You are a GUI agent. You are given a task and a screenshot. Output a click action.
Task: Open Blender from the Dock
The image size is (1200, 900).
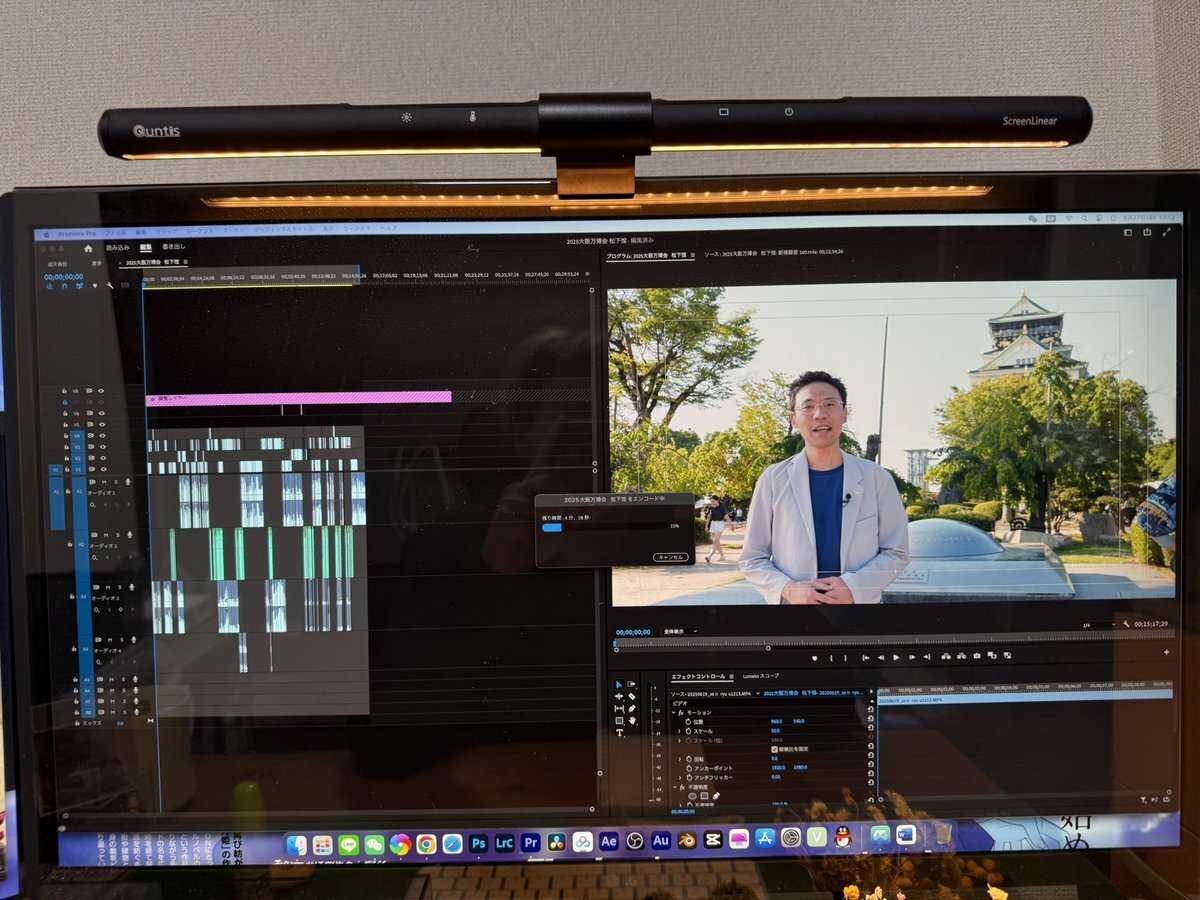[x=687, y=840]
